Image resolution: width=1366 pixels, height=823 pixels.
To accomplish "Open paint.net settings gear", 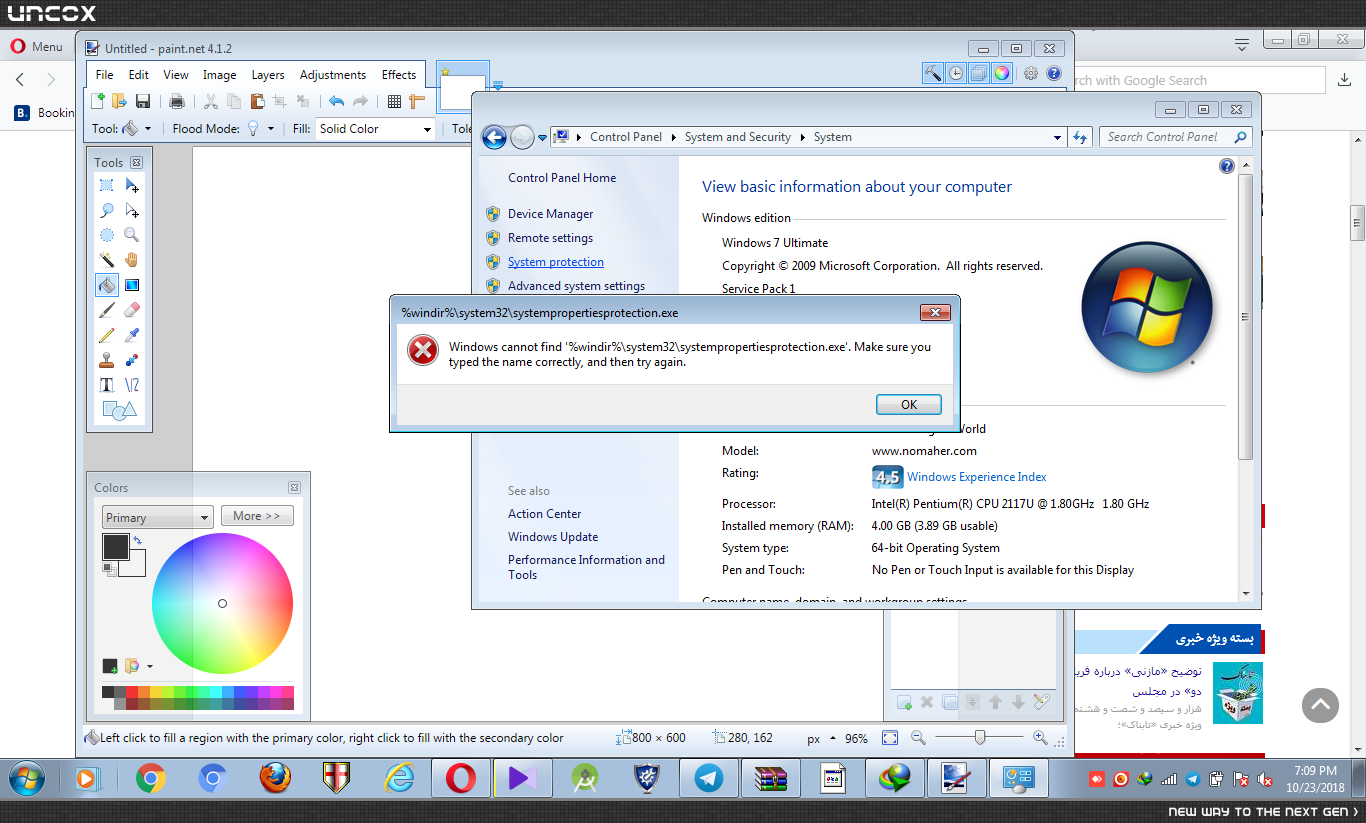I will coord(1031,73).
